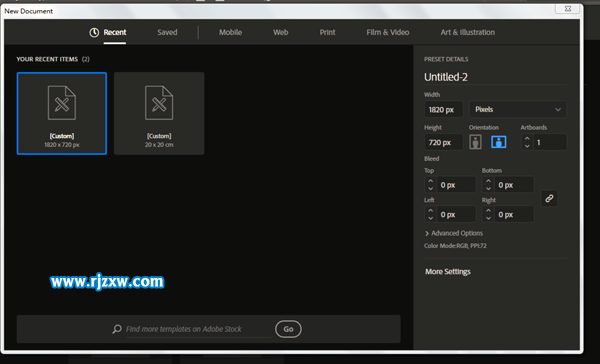Toggle the bleed link chain icon
Image resolution: width=600 pixels, height=364 pixels.
(x=549, y=198)
